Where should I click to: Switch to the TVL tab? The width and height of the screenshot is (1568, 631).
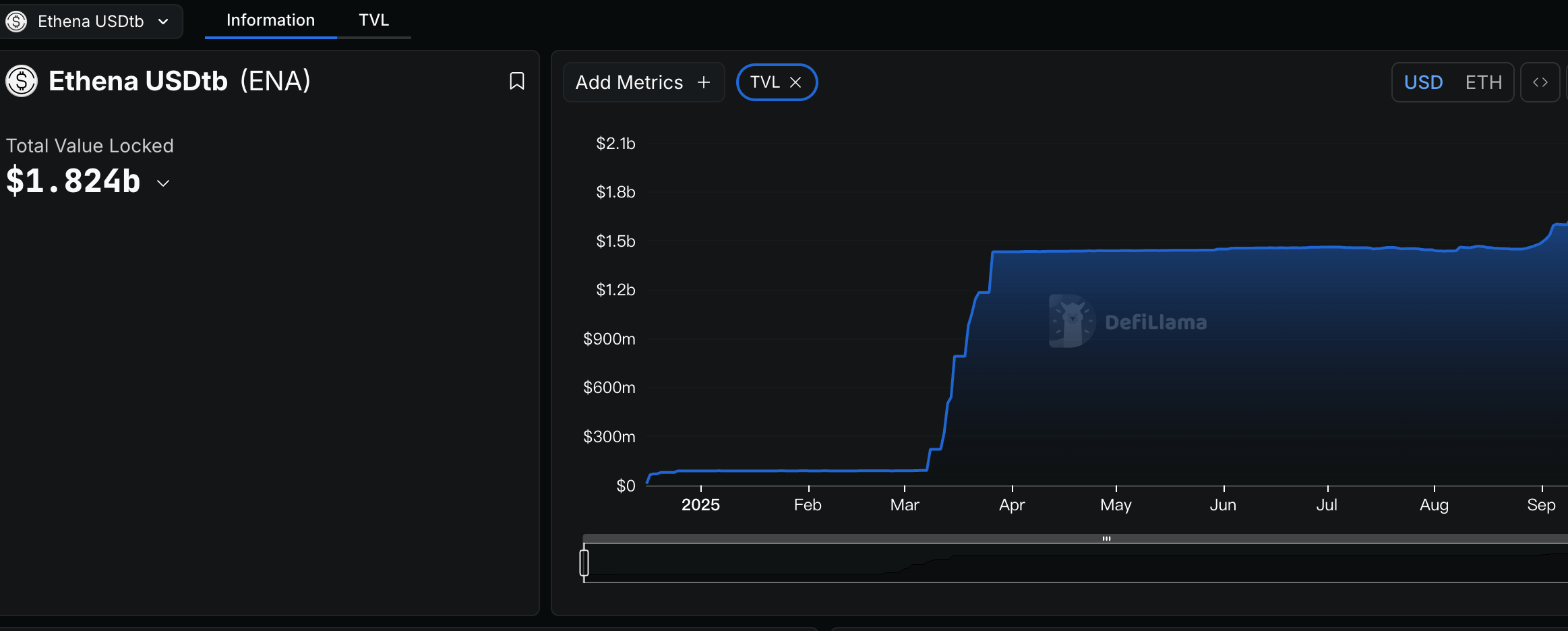tap(374, 20)
